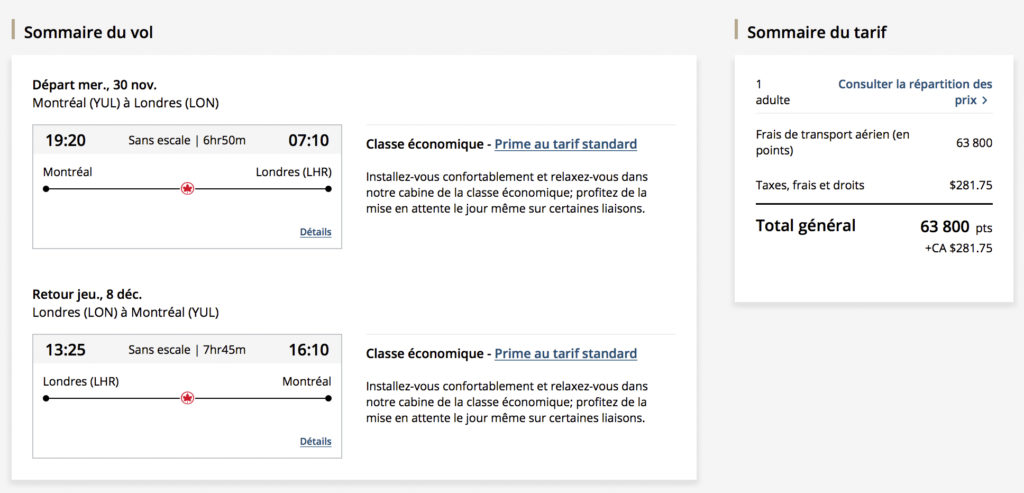Click Consulter la répartition des prix
This screenshot has height=493, width=1024.
pos(914,92)
